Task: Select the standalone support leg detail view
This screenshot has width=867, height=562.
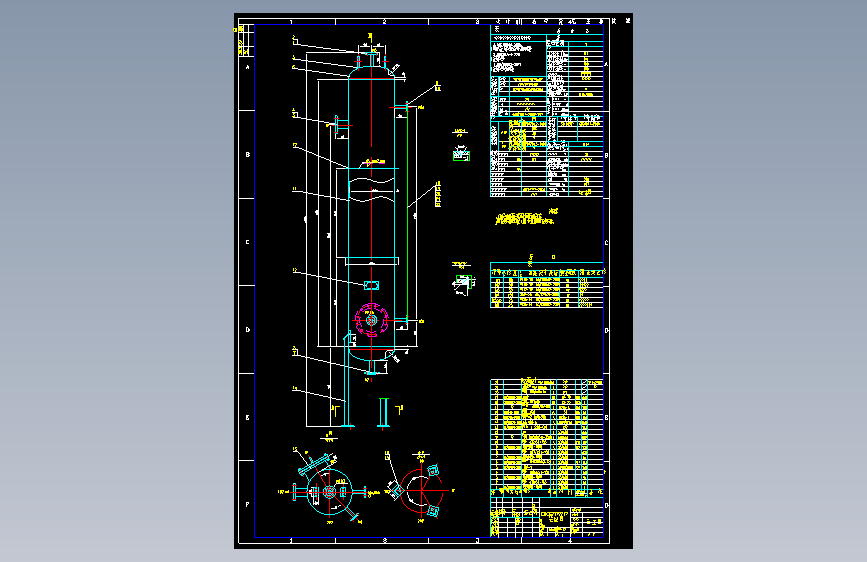Action: tap(383, 413)
